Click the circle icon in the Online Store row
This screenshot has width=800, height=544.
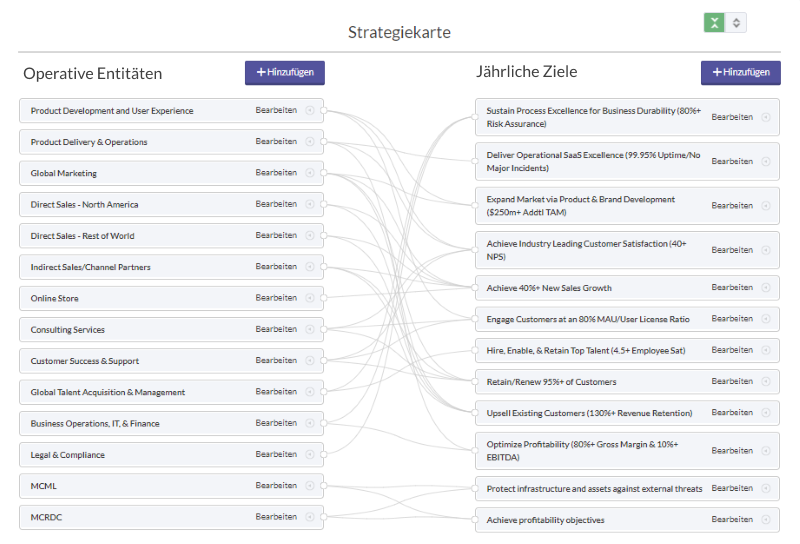click(x=310, y=298)
